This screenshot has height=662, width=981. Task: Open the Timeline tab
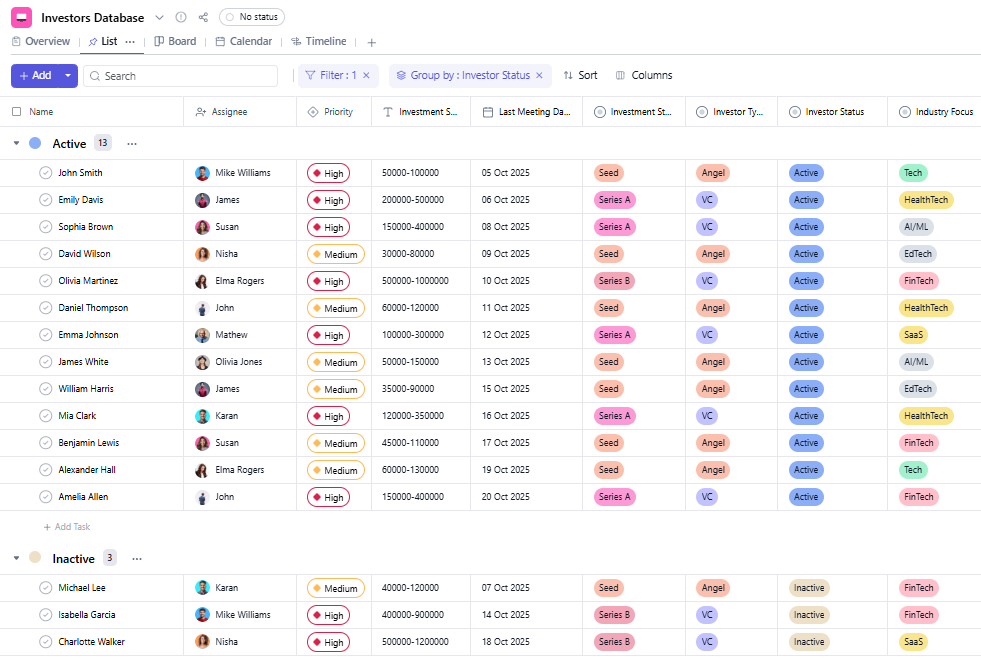(x=318, y=42)
